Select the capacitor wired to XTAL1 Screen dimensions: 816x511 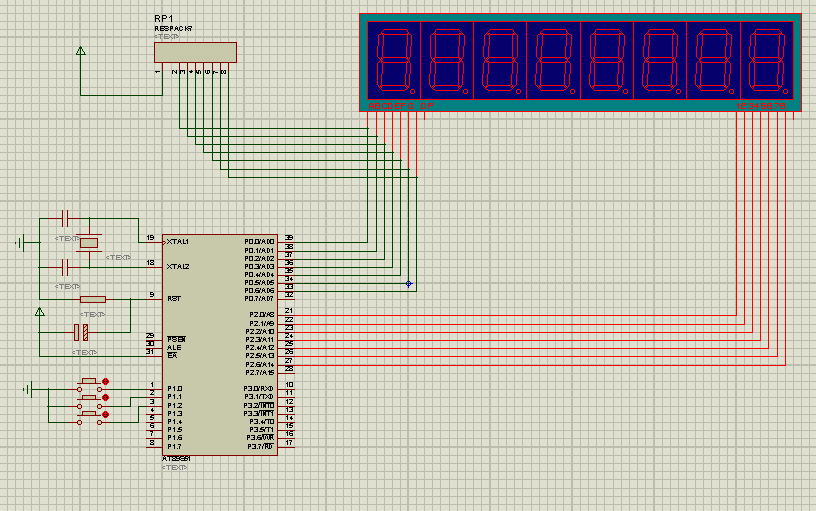[x=65, y=219]
